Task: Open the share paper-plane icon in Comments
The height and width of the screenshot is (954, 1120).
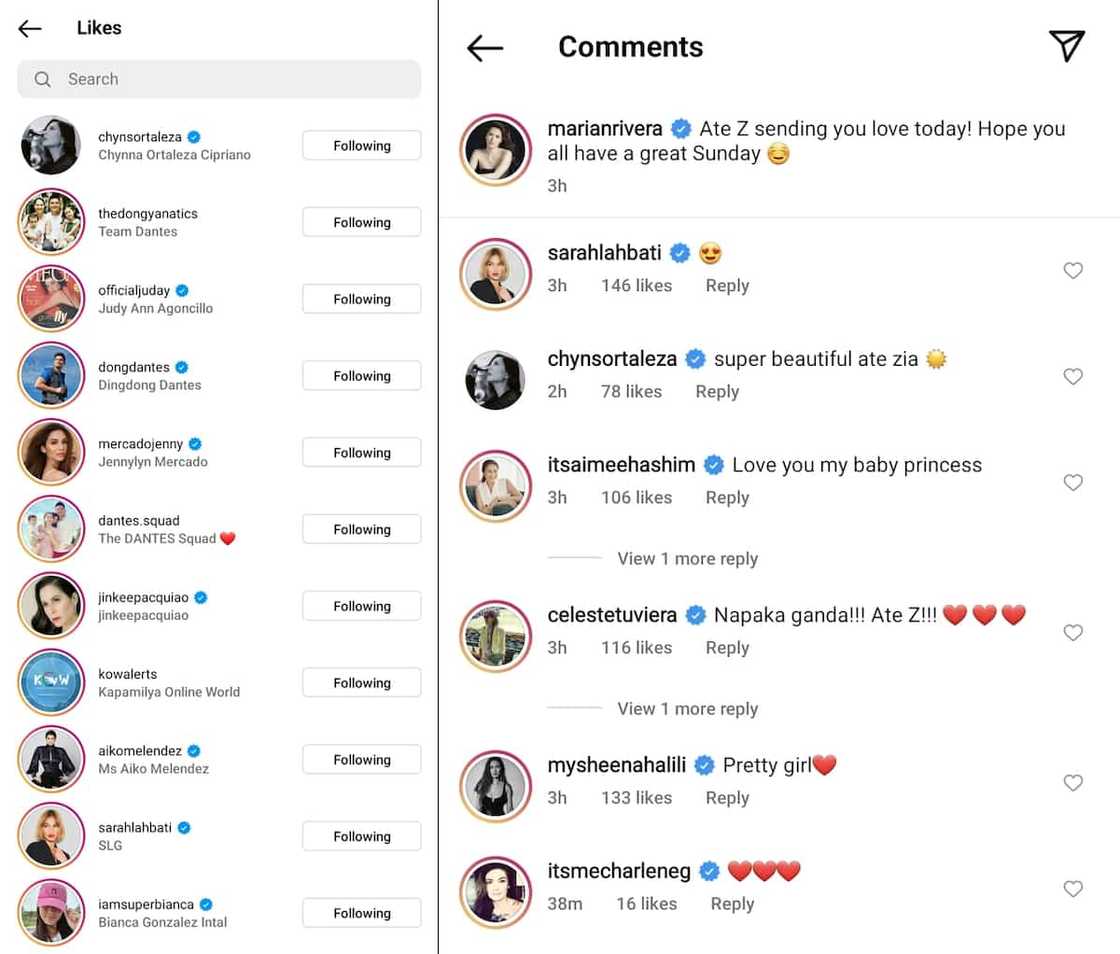Action: click(1066, 46)
